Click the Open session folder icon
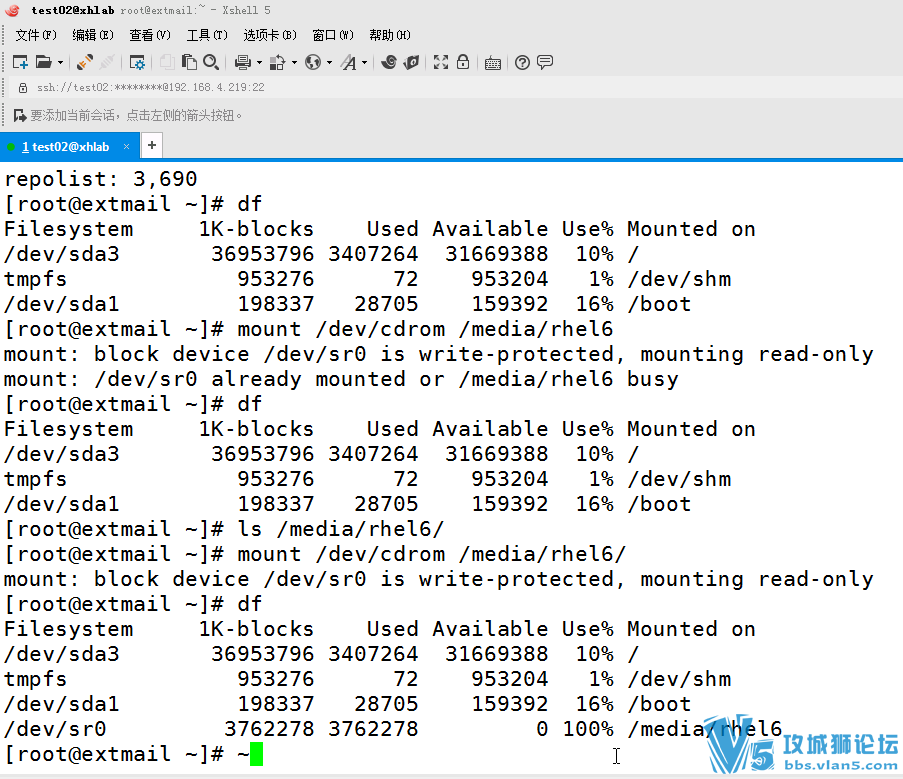 point(43,62)
